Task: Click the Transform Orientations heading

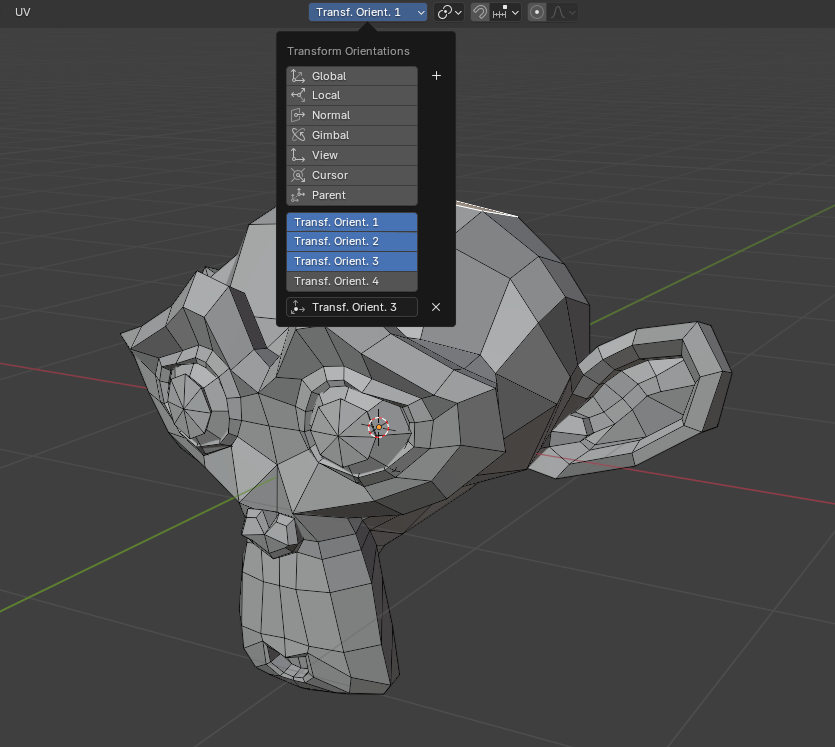Action: pyautogui.click(x=348, y=51)
